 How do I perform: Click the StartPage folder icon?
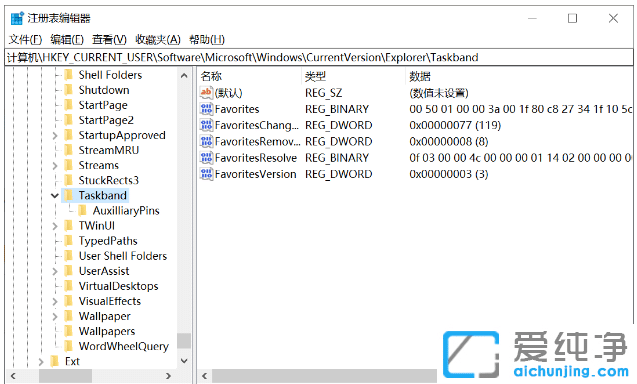tap(69, 105)
